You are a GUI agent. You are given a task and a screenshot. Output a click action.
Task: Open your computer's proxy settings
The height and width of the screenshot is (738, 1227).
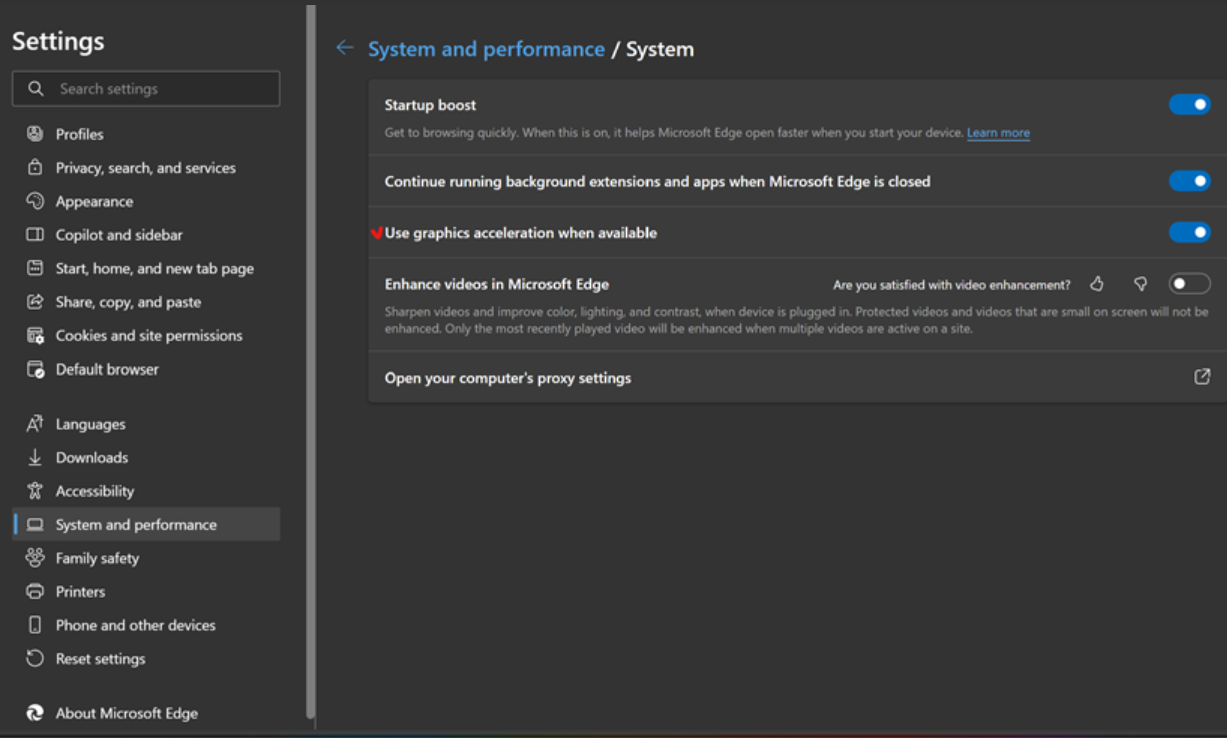pos(798,377)
